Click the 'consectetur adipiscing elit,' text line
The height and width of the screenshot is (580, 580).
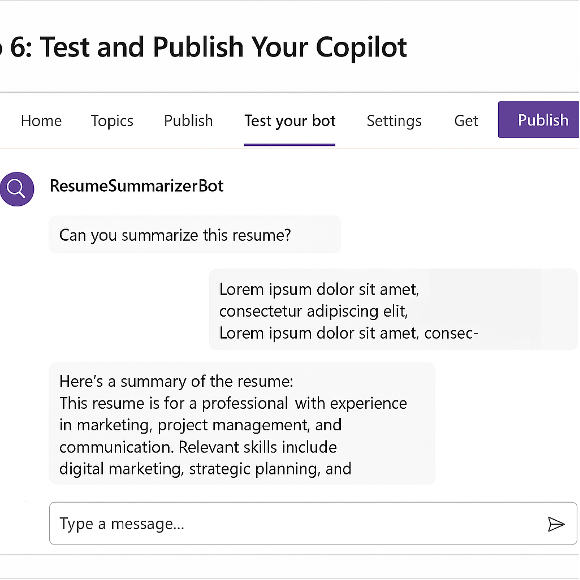coord(314,311)
